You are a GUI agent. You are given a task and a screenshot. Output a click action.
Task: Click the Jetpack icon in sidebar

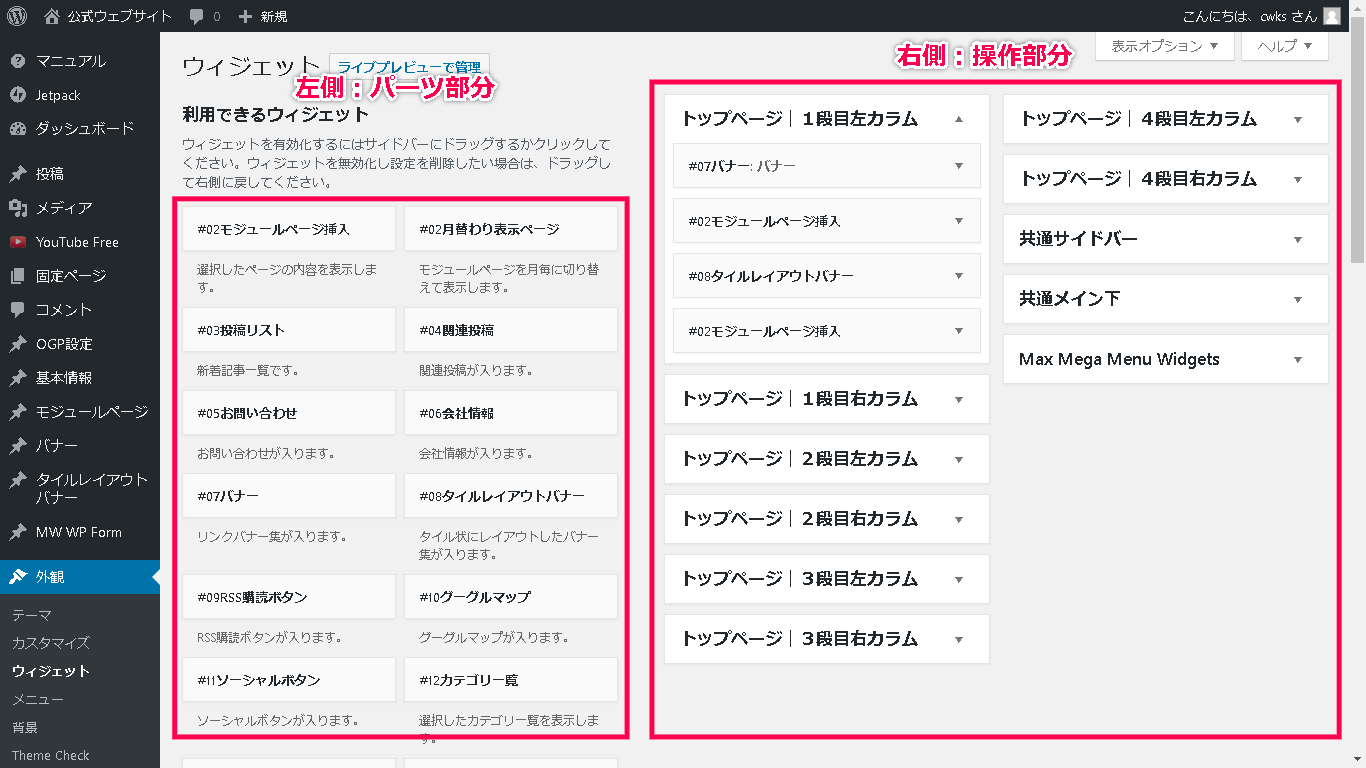click(x=17, y=95)
